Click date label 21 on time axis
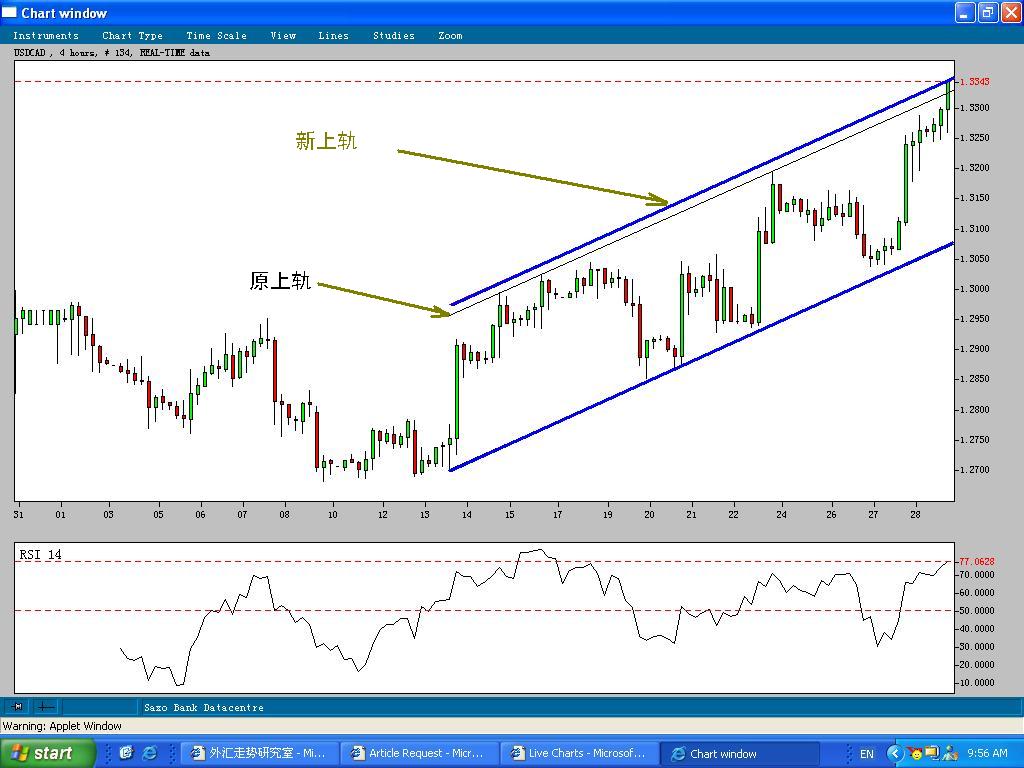Screen dimensions: 1024x768 (x=691, y=515)
